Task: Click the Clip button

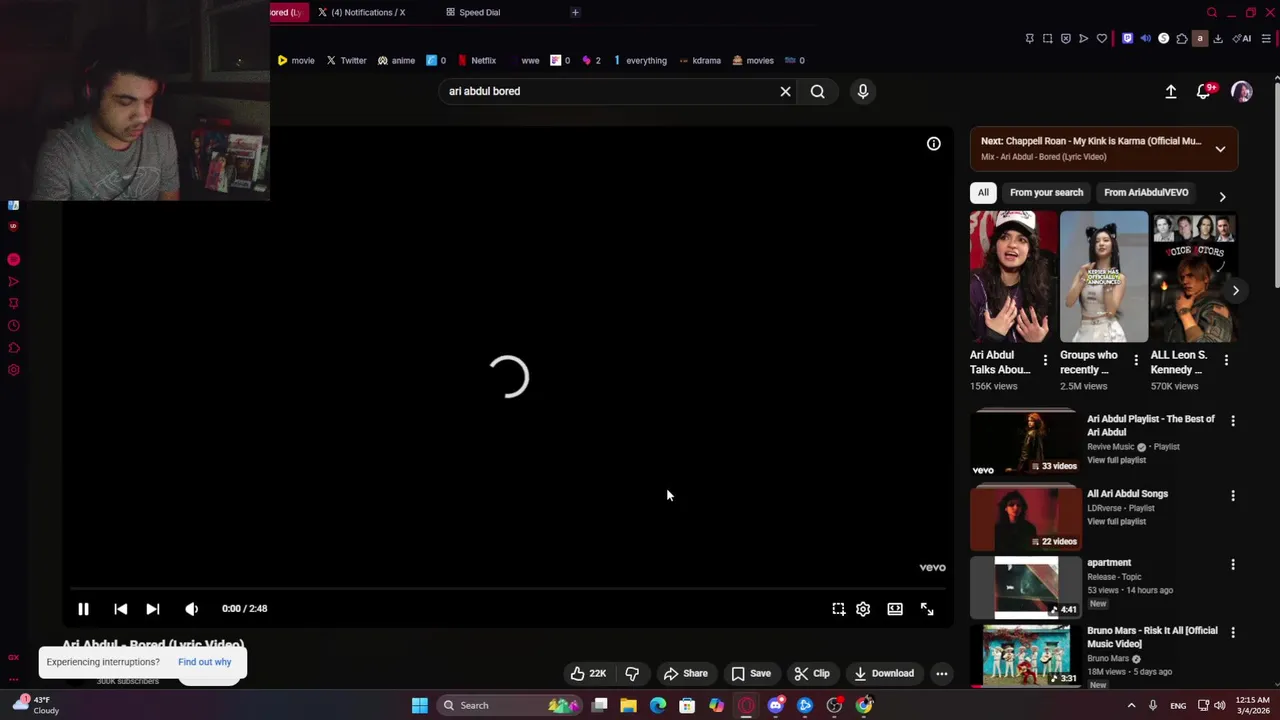Action: tap(812, 673)
